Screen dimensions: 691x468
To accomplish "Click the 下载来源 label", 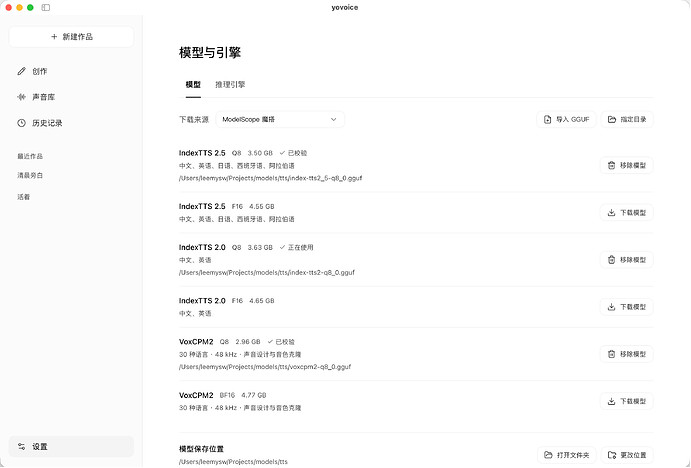I will pyautogui.click(x=194, y=119).
